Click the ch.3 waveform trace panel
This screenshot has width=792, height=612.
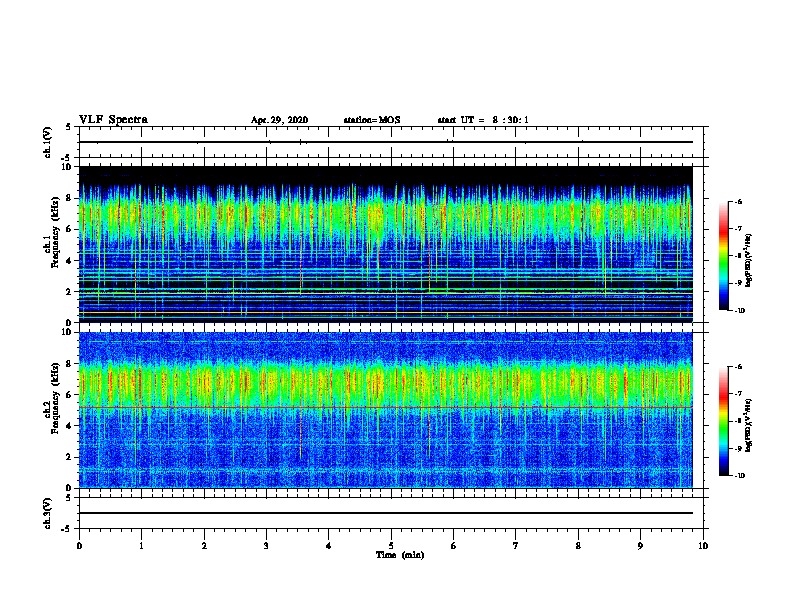click(391, 513)
